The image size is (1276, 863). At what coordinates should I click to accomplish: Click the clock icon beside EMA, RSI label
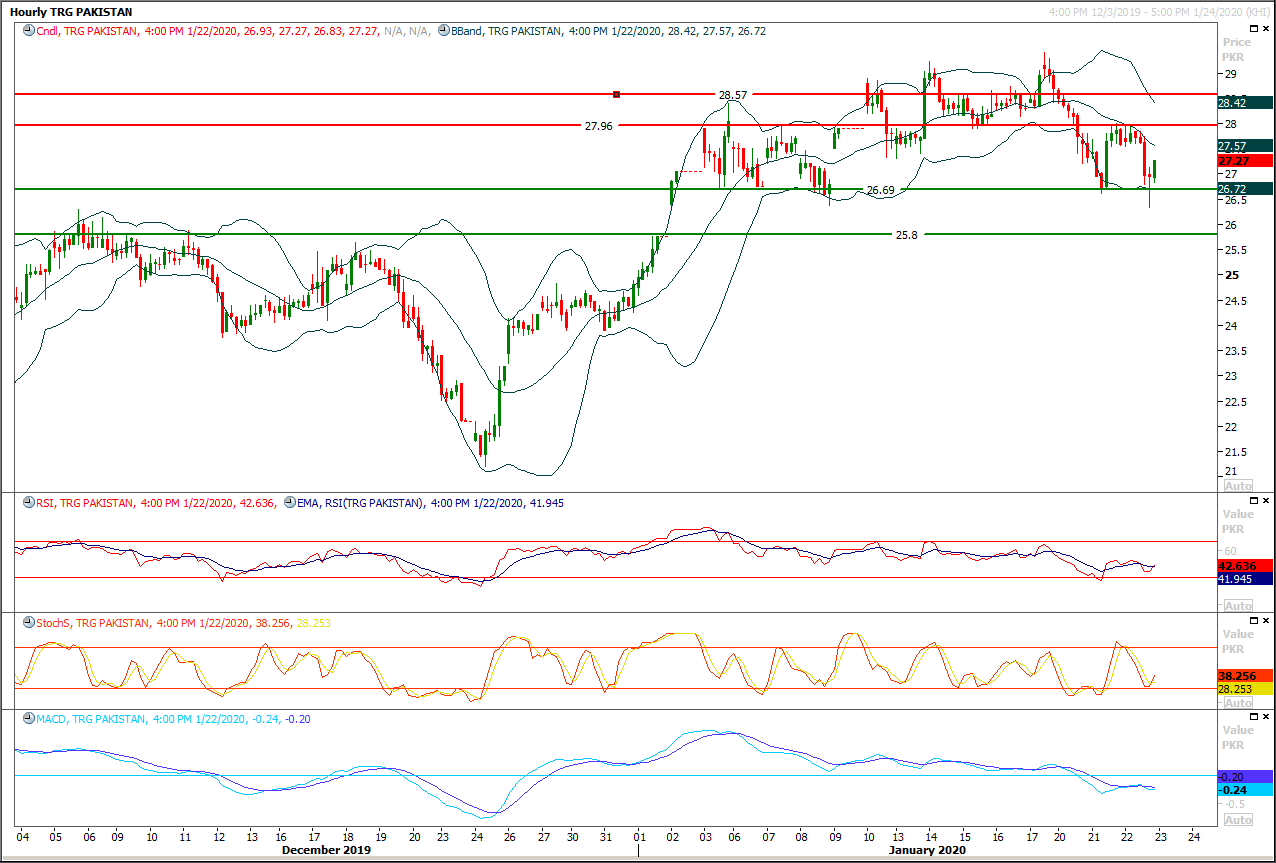click(290, 503)
